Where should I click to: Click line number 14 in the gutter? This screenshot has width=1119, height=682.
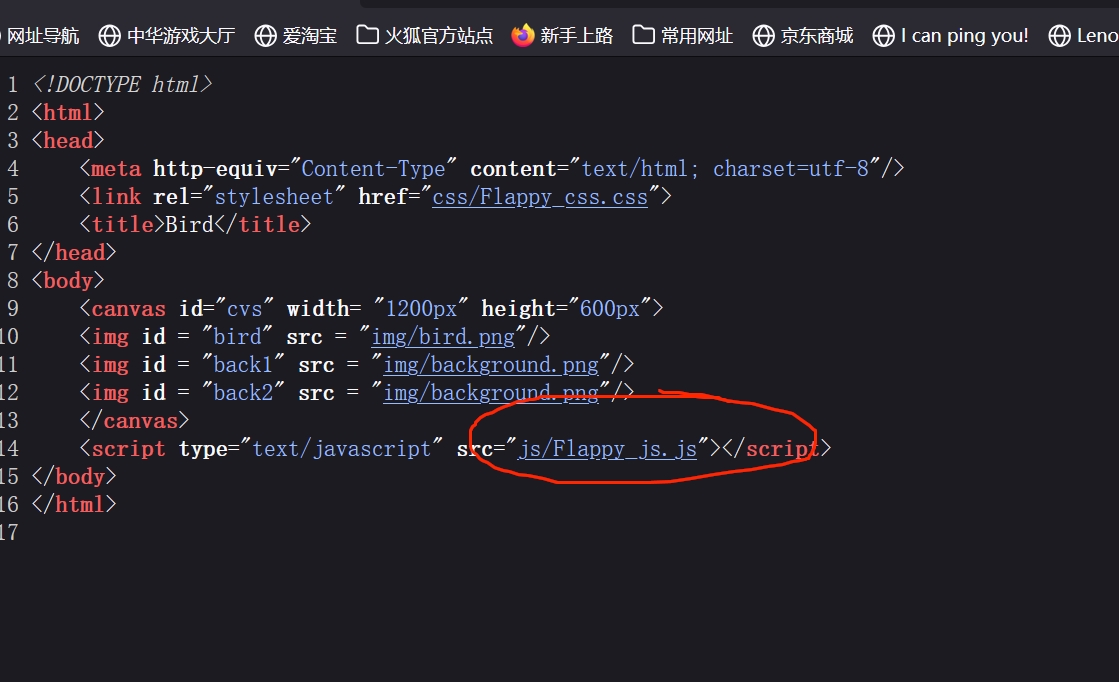pos(10,449)
